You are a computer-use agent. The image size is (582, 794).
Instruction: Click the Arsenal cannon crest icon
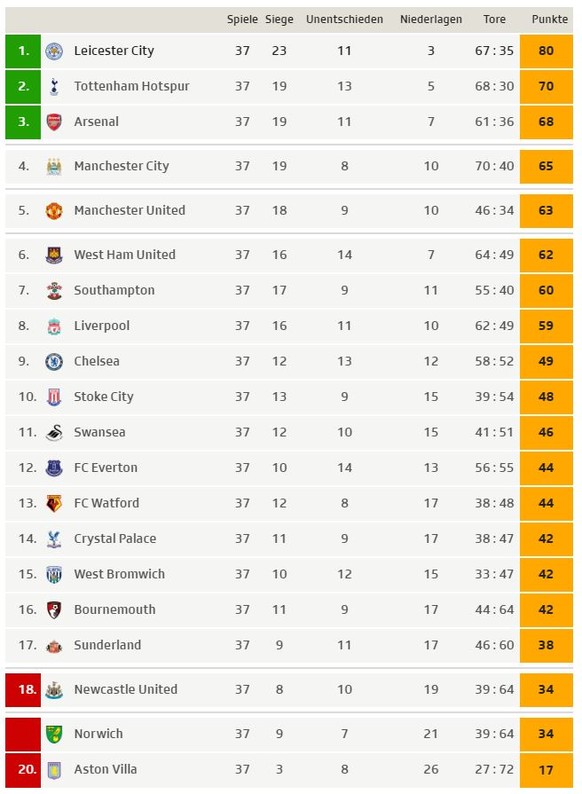click(54, 122)
